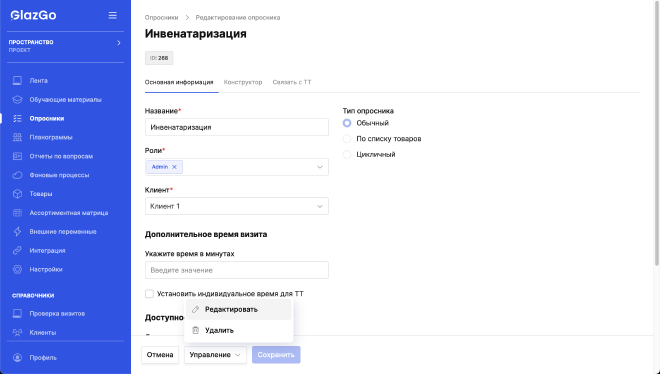Open Интеграция in the sidebar
The image size is (660, 374).
pyautogui.click(x=47, y=250)
